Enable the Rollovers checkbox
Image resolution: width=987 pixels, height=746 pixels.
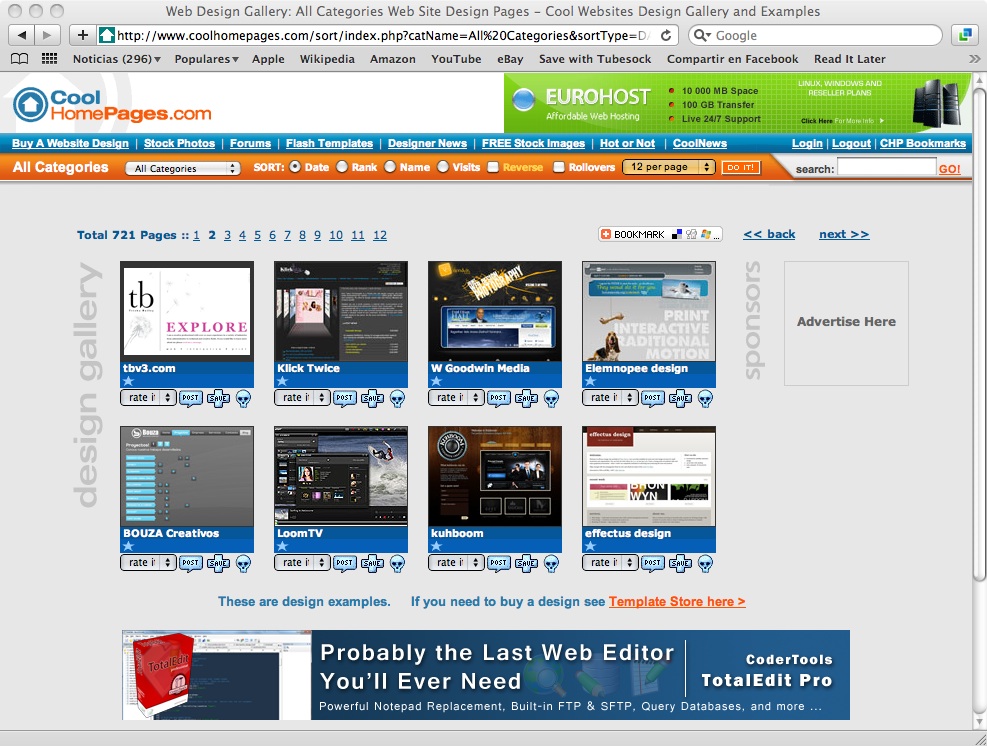point(559,167)
